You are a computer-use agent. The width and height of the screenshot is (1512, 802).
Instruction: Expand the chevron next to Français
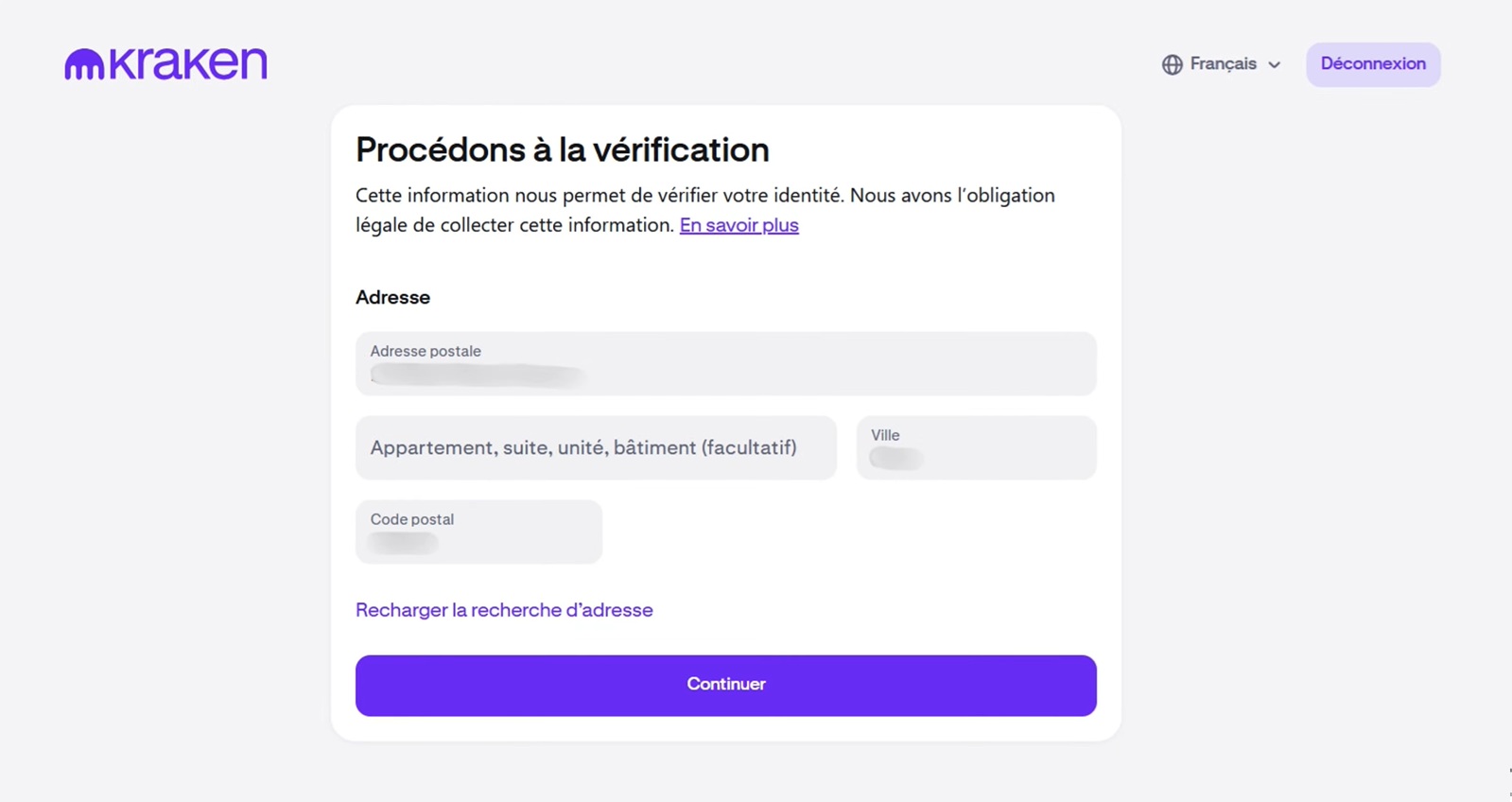click(1275, 65)
